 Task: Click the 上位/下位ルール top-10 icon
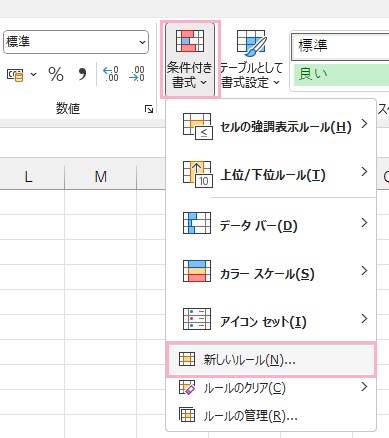(x=197, y=174)
